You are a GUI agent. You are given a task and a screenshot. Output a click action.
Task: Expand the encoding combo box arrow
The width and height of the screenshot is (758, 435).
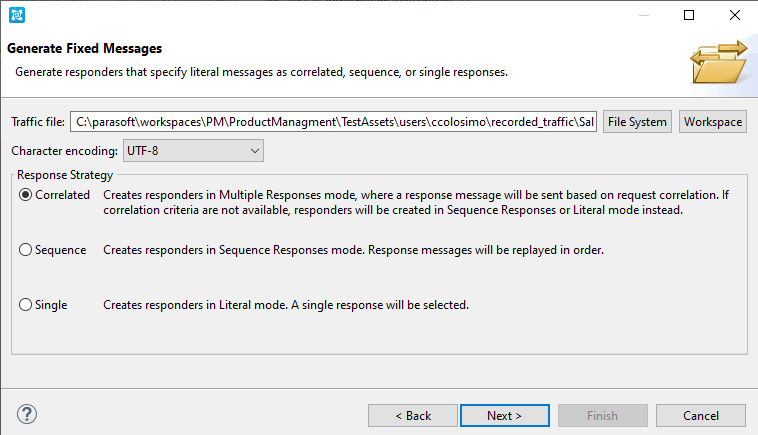click(x=255, y=151)
